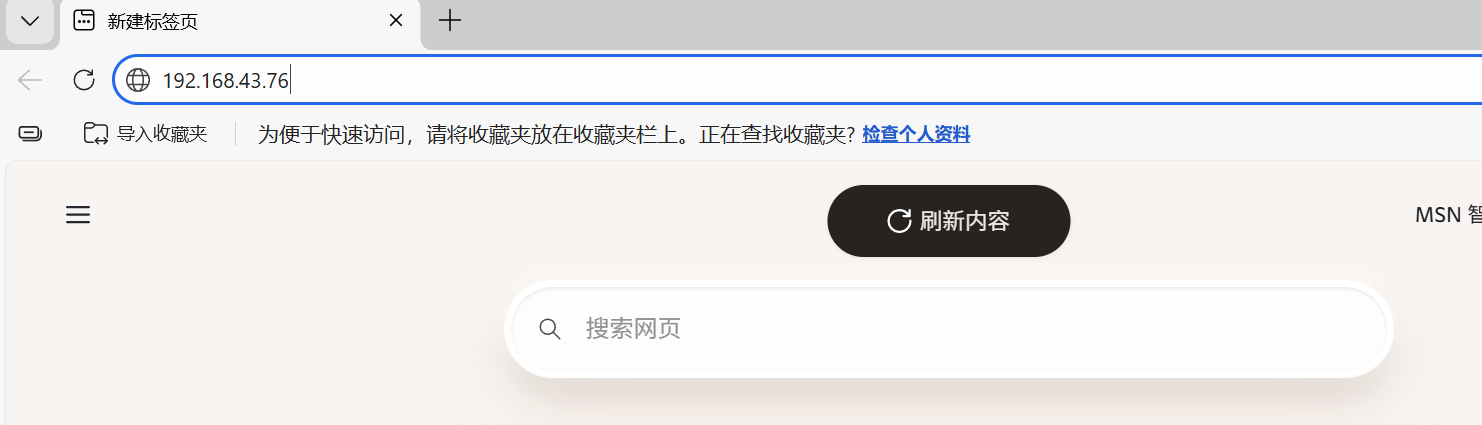
Task: Click the magnifier icon in search box
Action: click(550, 329)
